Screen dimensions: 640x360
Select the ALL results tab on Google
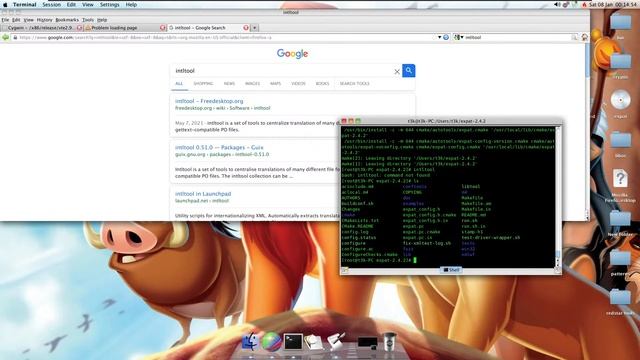tap(179, 84)
